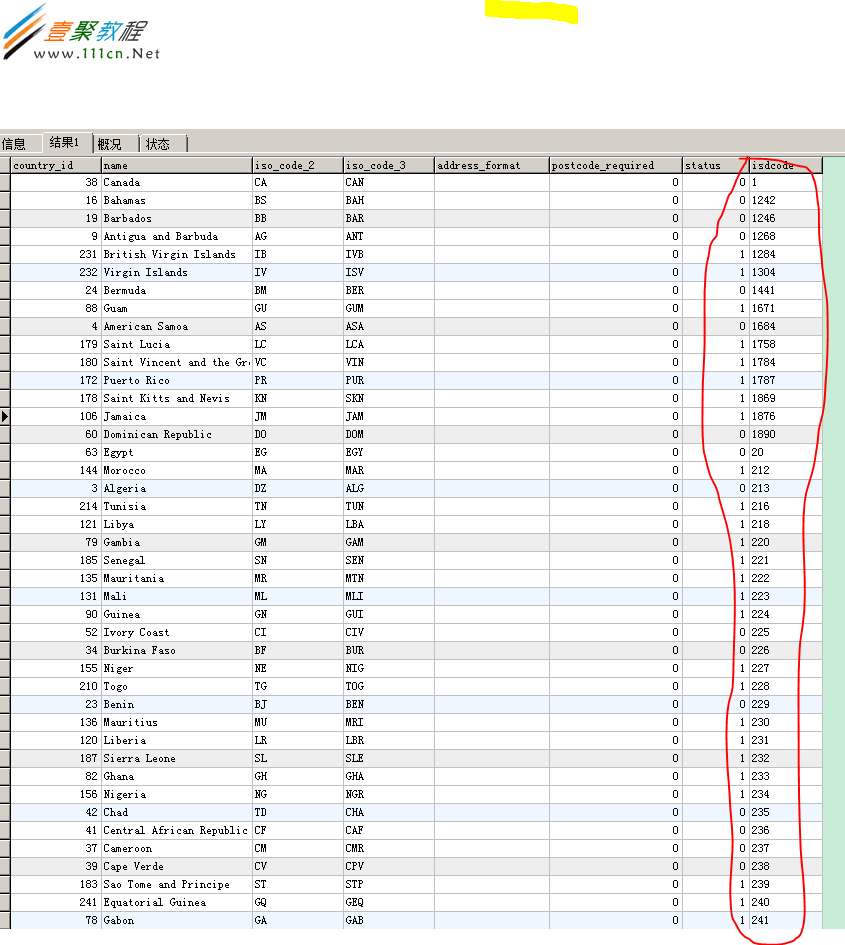This screenshot has width=845, height=945.
Task: Select the Saint Kitts and Nevis cell
Action: pyautogui.click(x=177, y=398)
